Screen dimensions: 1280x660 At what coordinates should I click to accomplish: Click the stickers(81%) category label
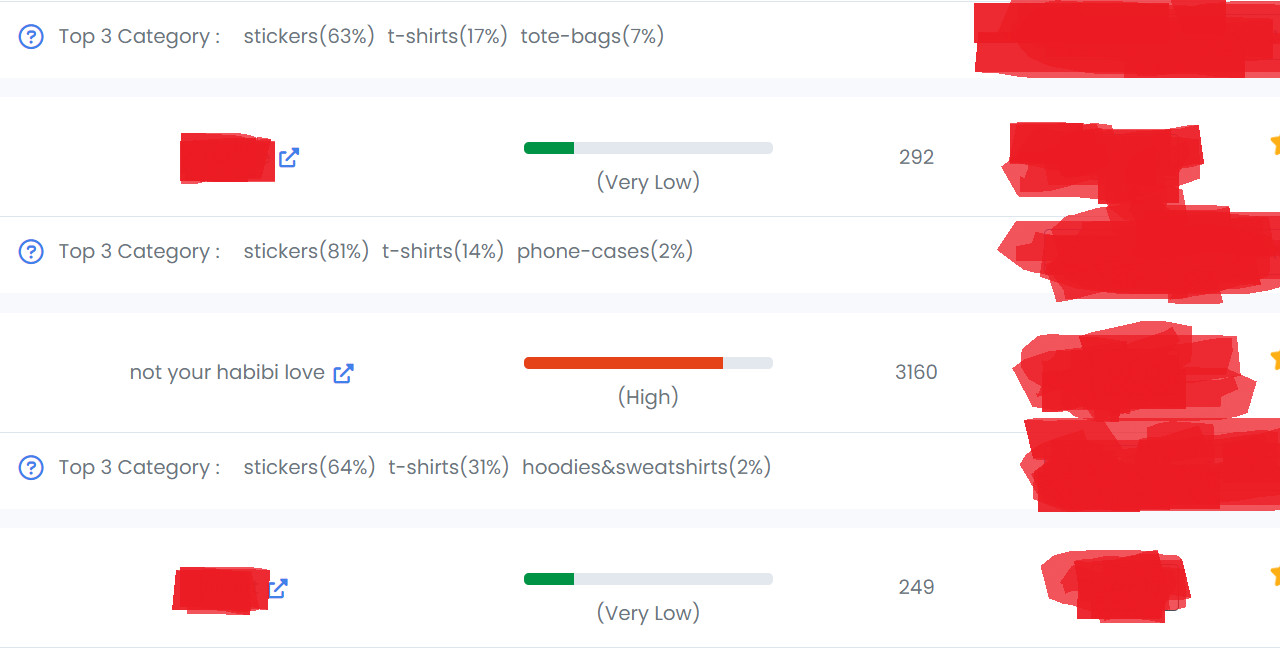pyautogui.click(x=306, y=252)
